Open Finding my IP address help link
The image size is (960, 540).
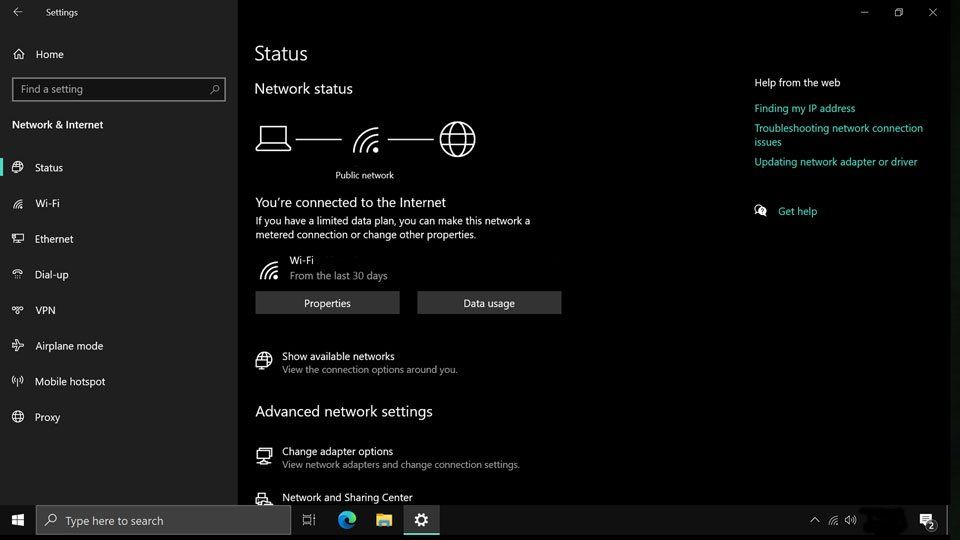click(804, 108)
